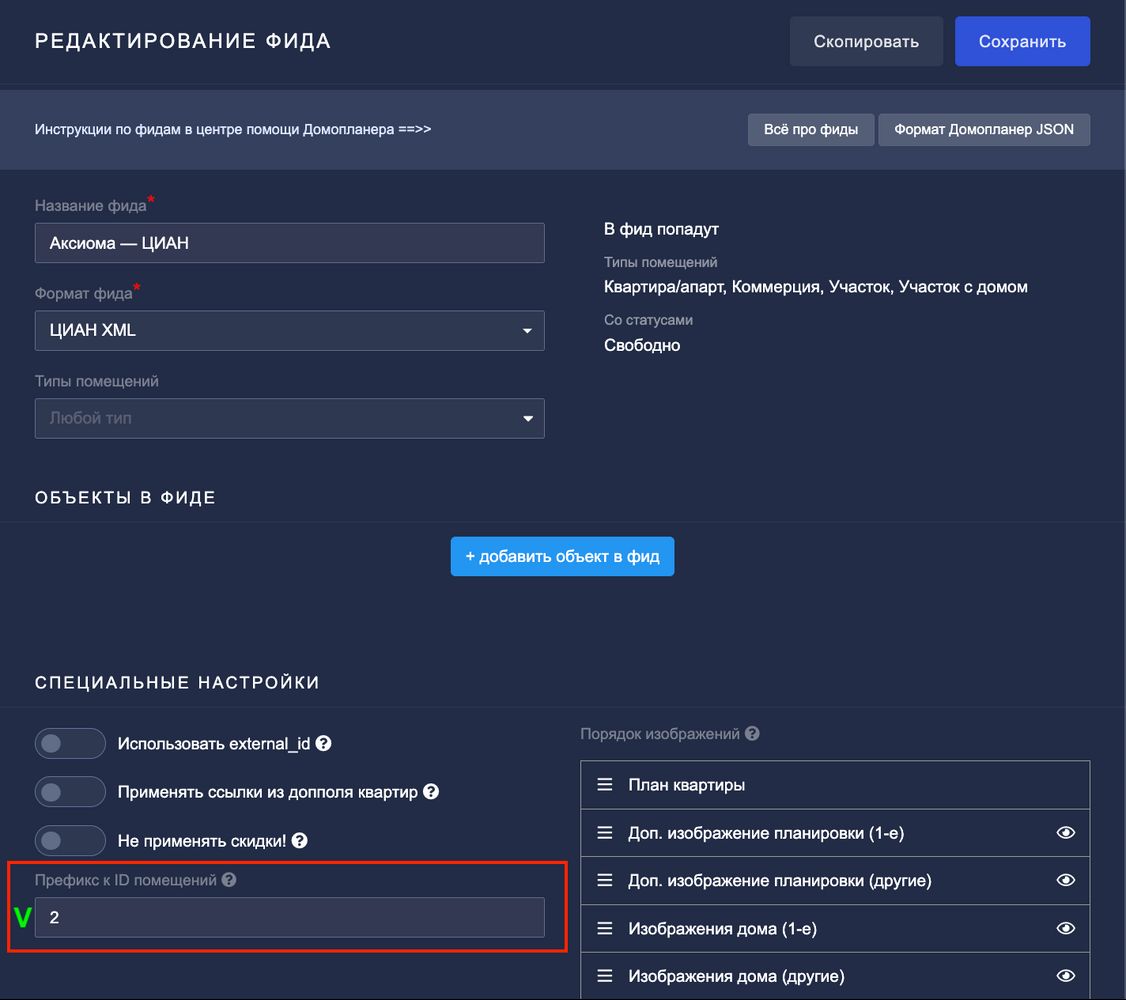The height and width of the screenshot is (1000, 1126).
Task: Click help icon next to Использовать external_id
Action: (x=323, y=744)
